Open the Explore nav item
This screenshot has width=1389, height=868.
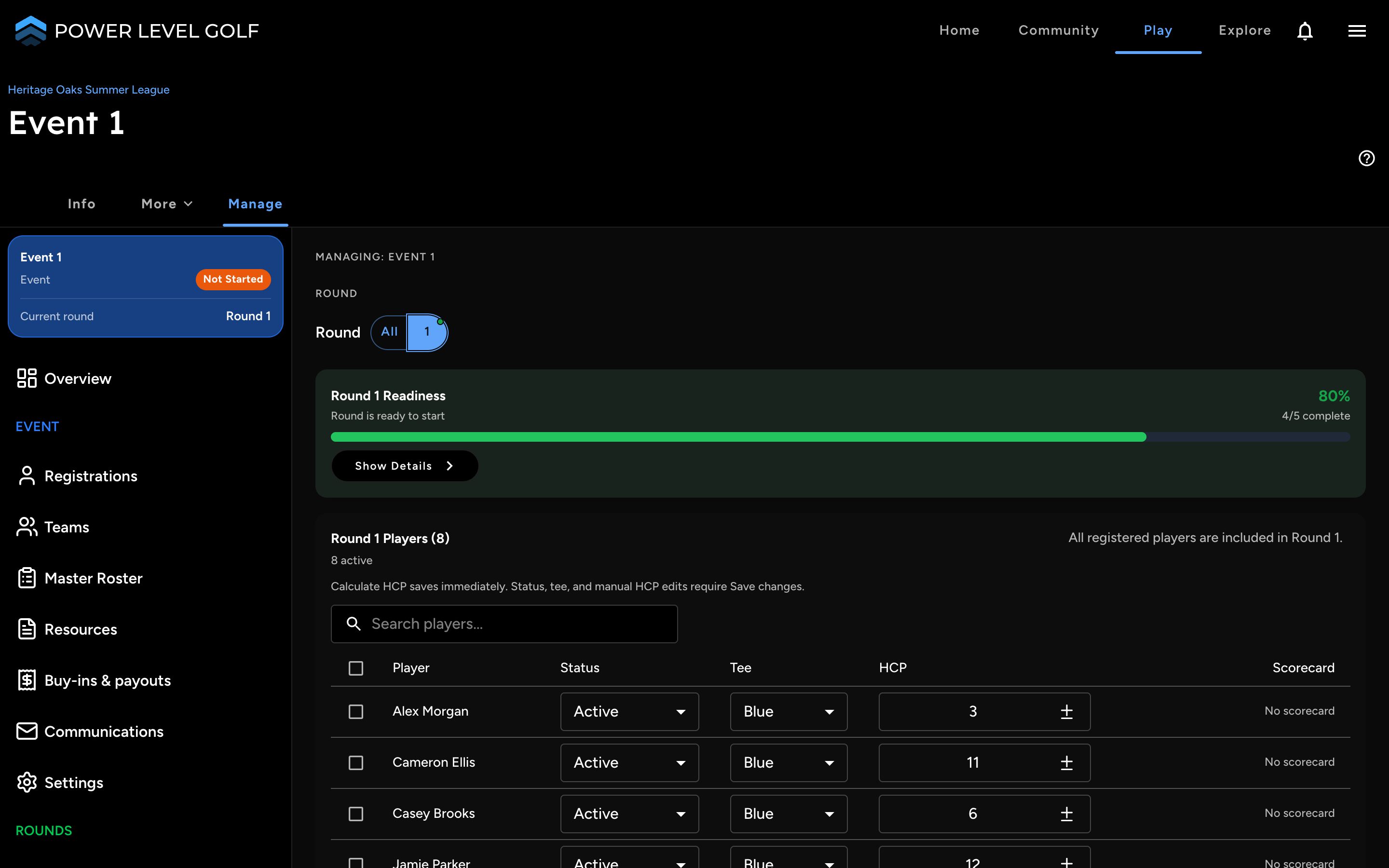coord(1244,30)
